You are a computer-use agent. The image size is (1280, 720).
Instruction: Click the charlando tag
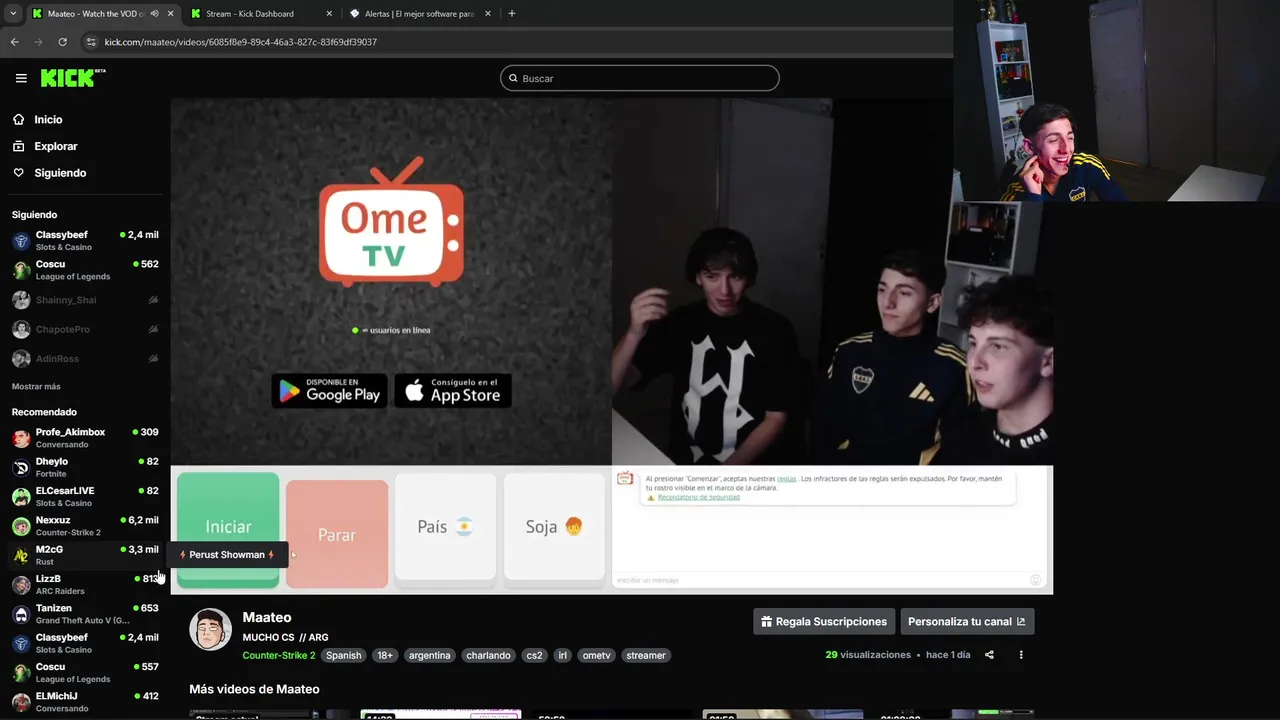click(488, 655)
